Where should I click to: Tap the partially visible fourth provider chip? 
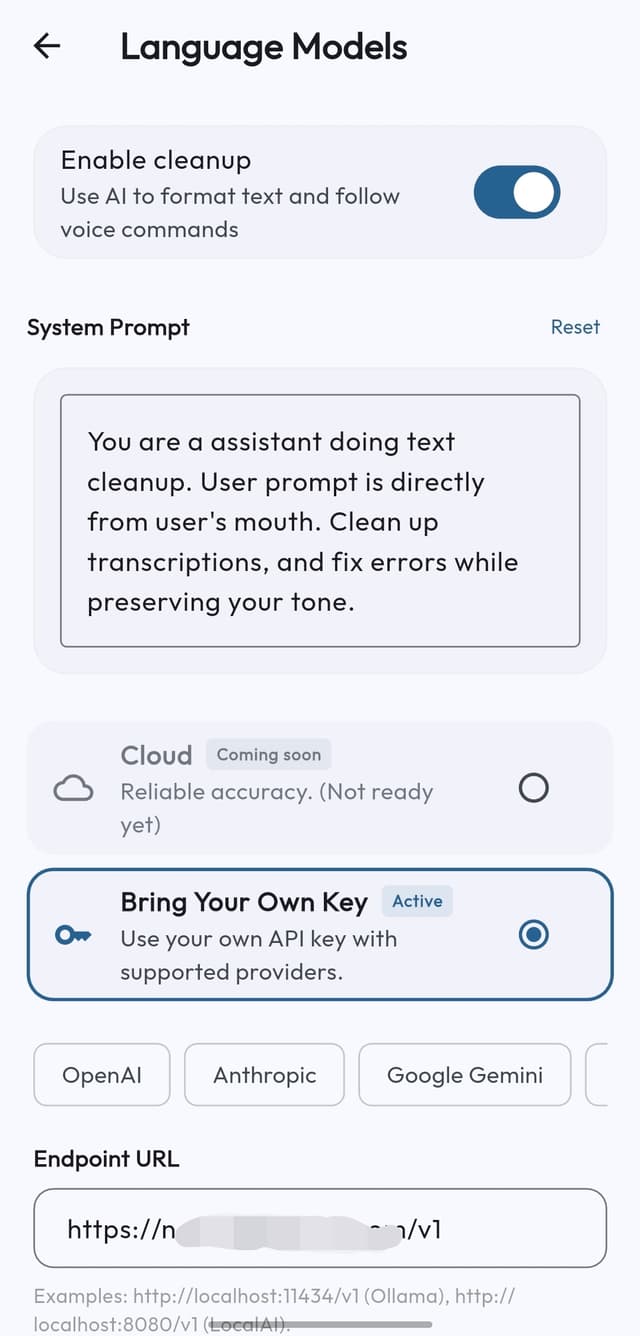[597, 1075]
